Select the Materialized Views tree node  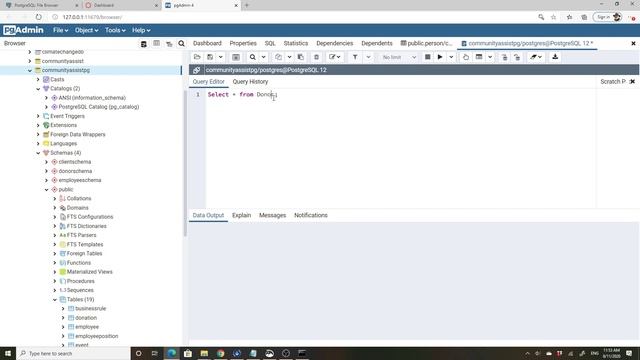click(x=89, y=272)
